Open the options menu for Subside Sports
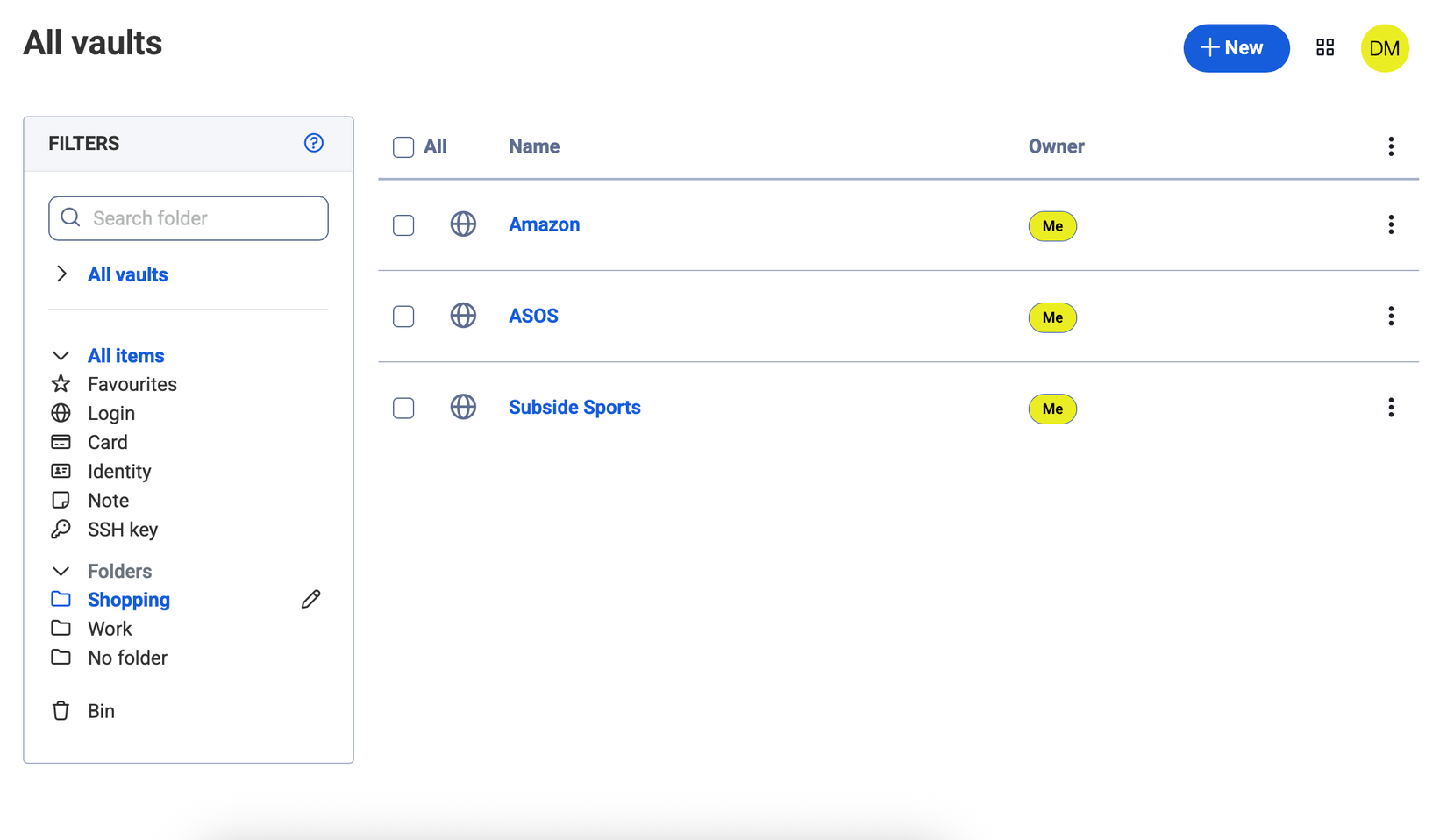The height and width of the screenshot is (840, 1447). click(x=1391, y=408)
